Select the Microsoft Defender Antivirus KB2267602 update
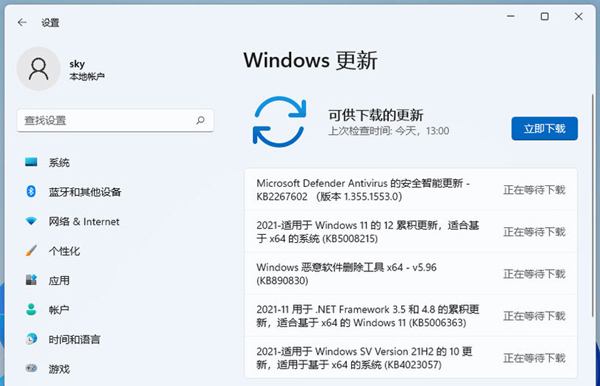600x386 pixels. click(411, 189)
